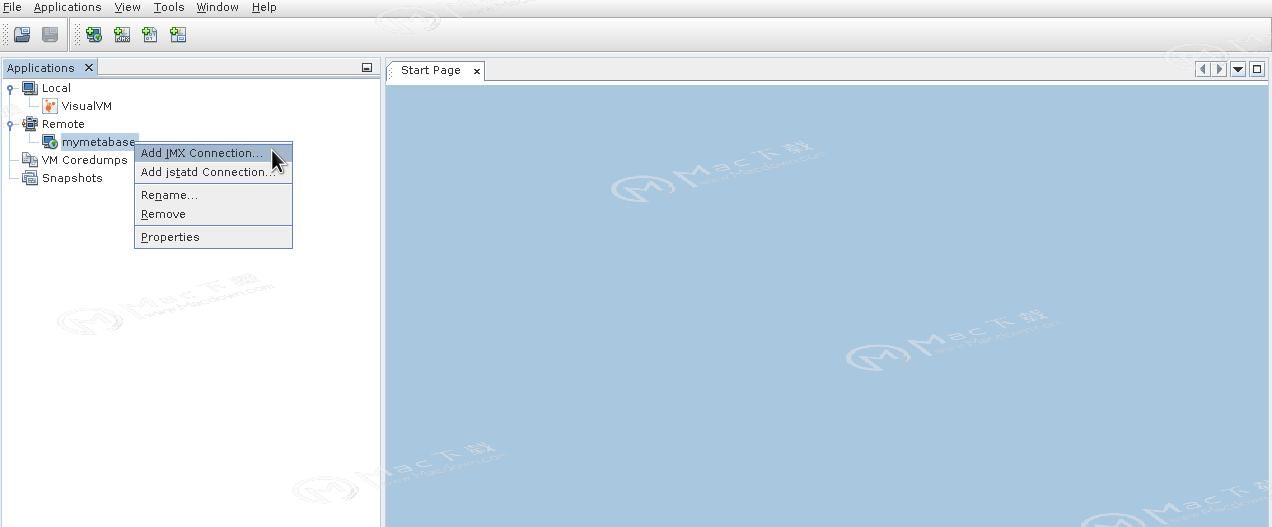This screenshot has height=527, width=1272.
Task: Click the Load Snapshot toolbar icon
Action: pos(22,35)
